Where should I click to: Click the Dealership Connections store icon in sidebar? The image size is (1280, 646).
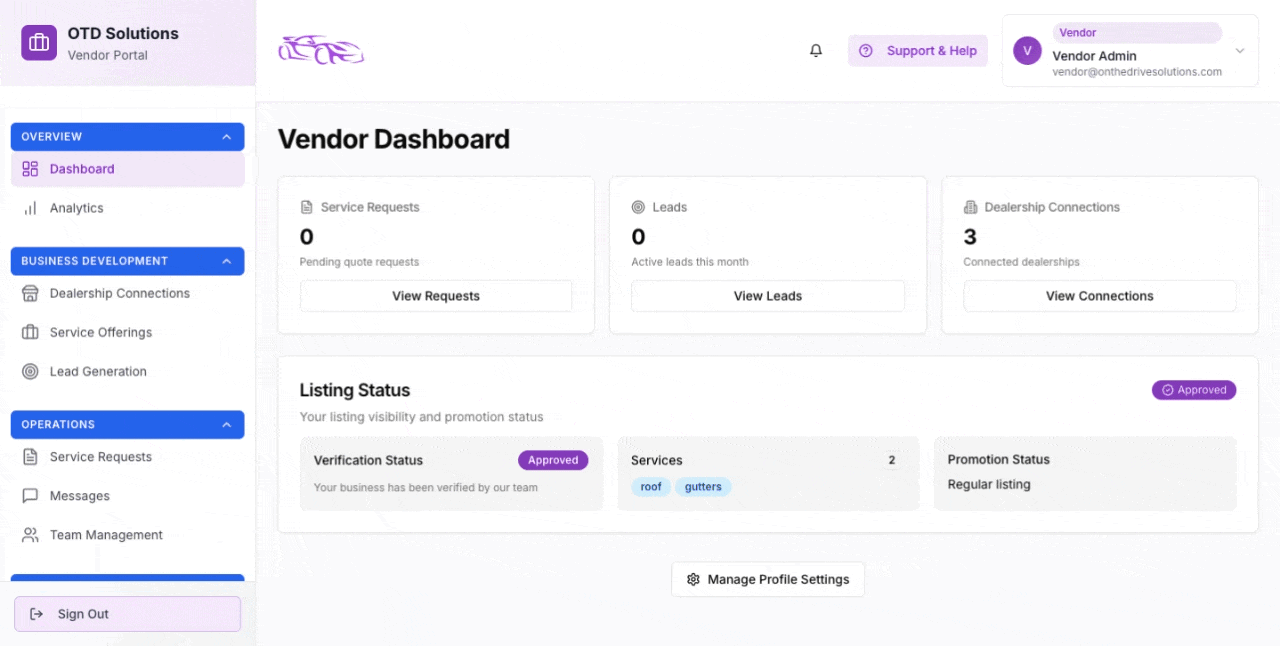pos(30,293)
